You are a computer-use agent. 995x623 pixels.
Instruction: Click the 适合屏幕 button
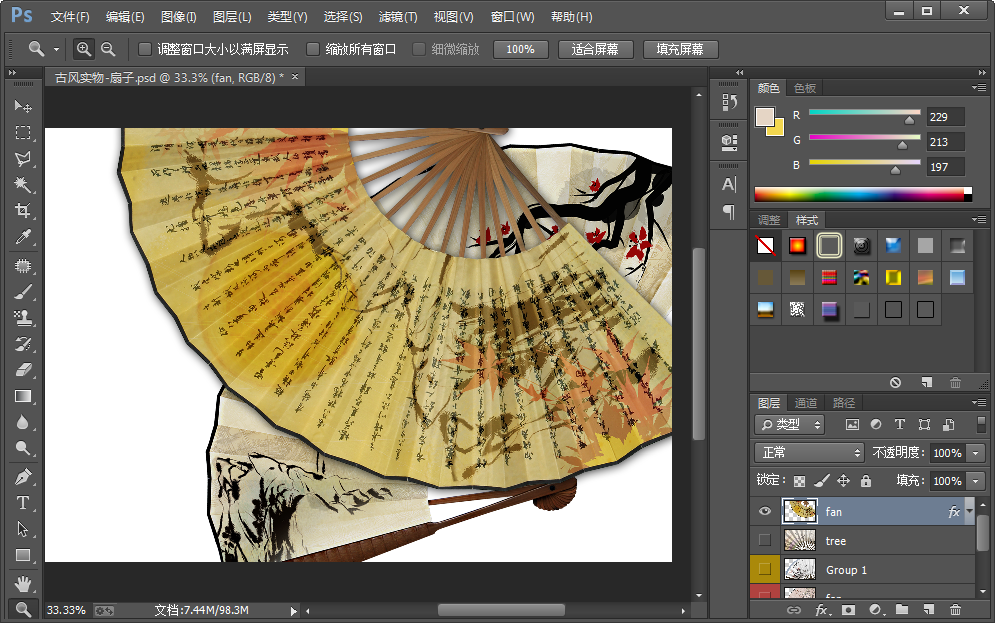coord(594,49)
